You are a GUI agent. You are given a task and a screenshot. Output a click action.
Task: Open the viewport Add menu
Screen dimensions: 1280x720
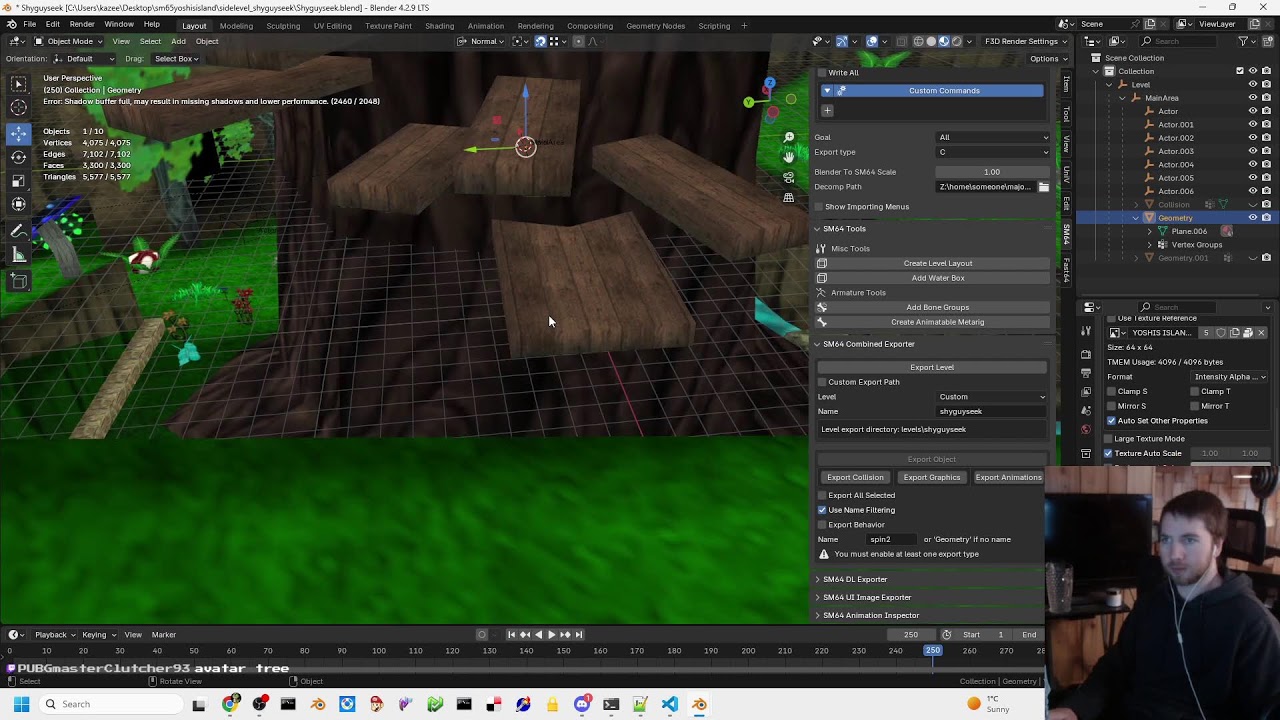click(178, 41)
